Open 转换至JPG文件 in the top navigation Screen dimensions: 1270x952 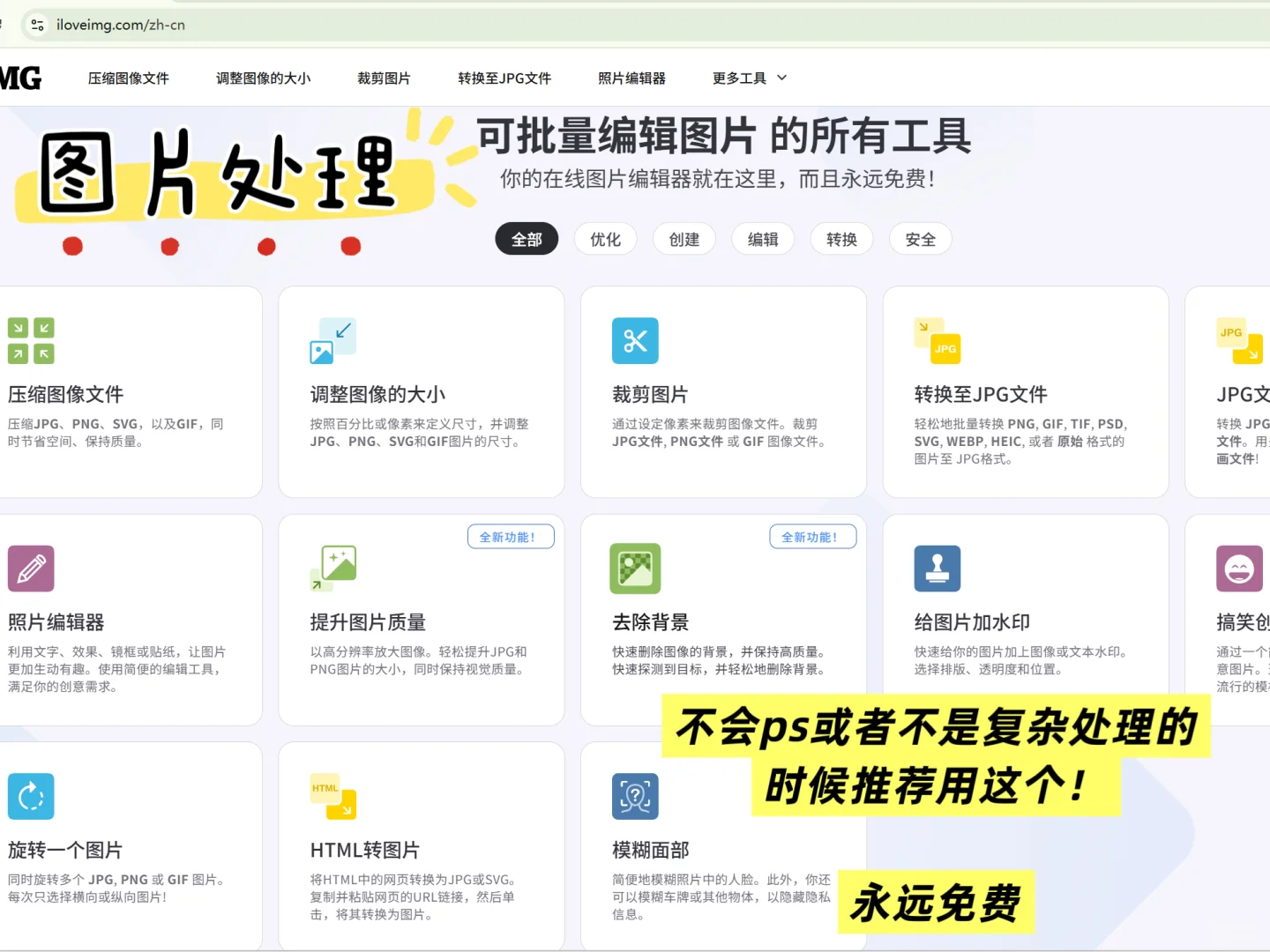(x=504, y=78)
